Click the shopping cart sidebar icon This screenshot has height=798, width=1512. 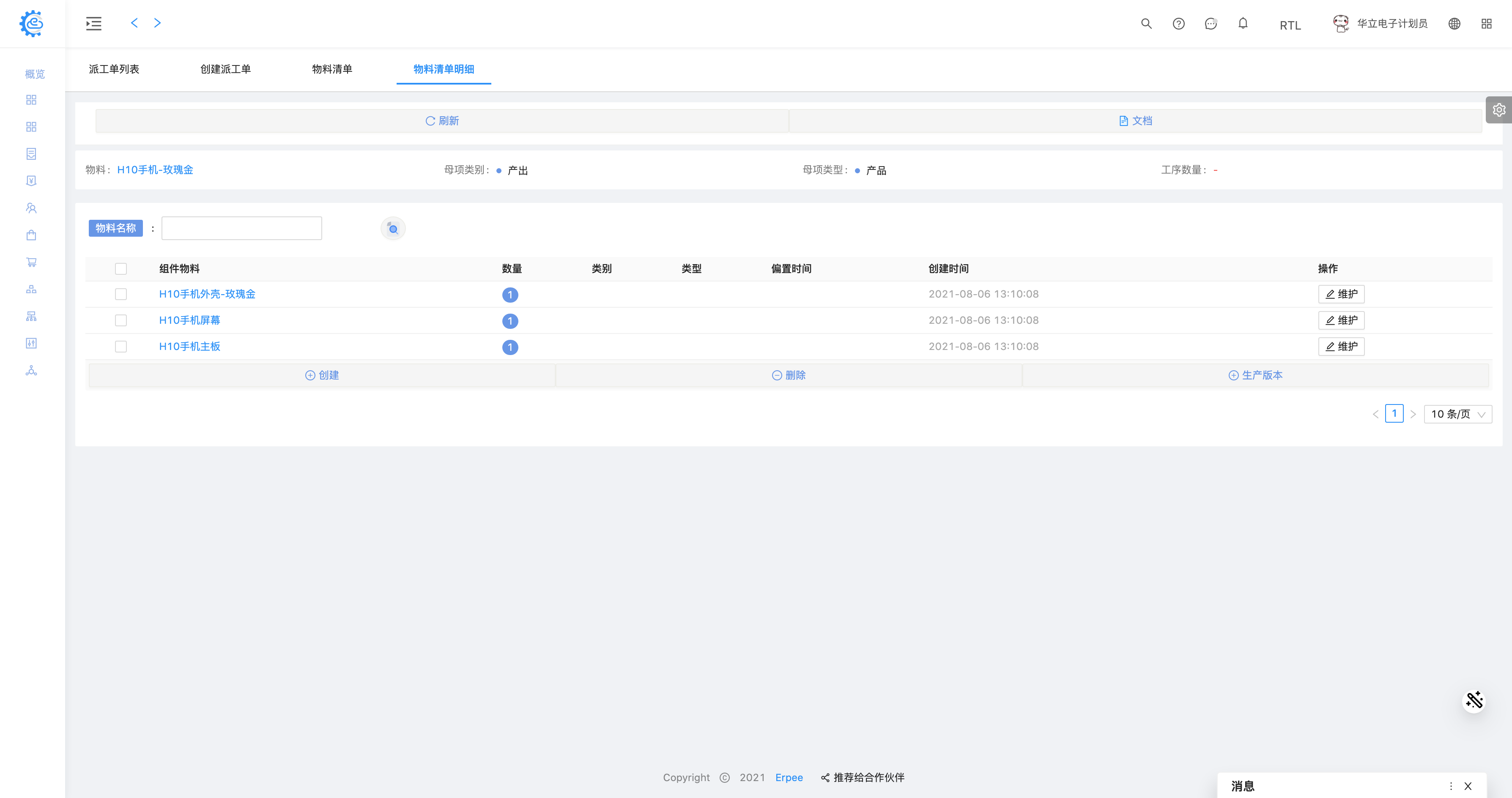(31, 262)
